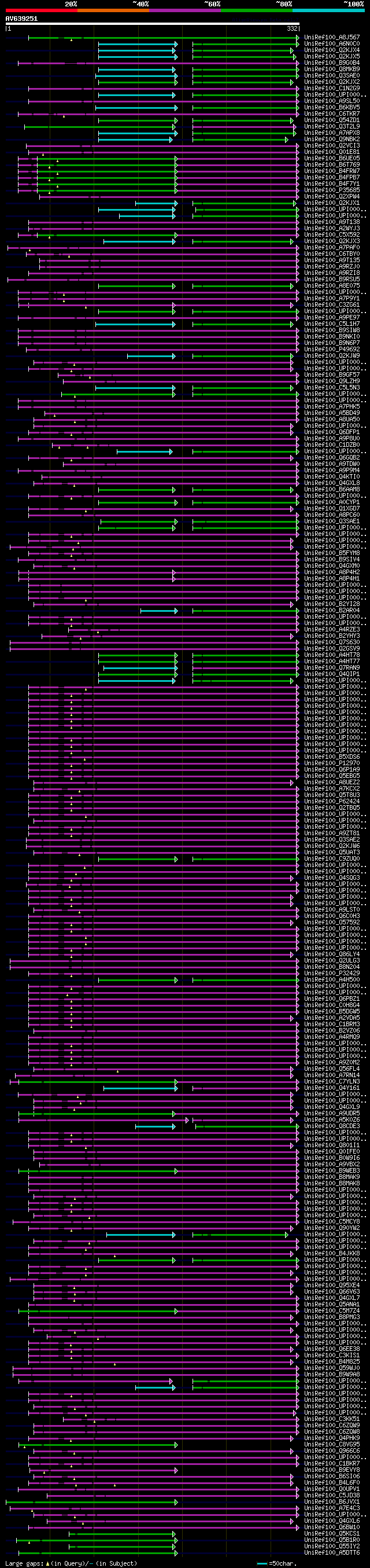Select the UniRef100_A4HT78 label
Image resolution: width=370 pixels, height=1568 pixels.
[x=332, y=655]
